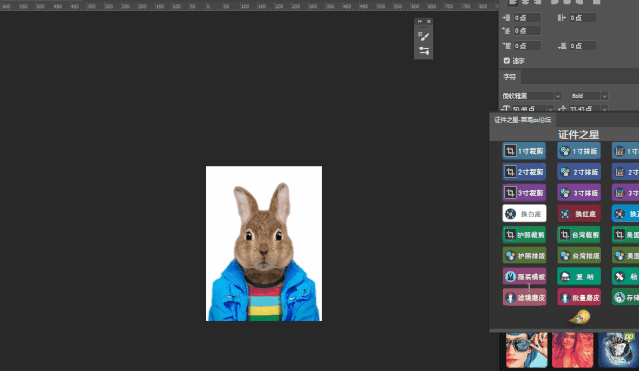This screenshot has width=639, height=371.
Task: Click the left indent input field
Action: coord(527,18)
